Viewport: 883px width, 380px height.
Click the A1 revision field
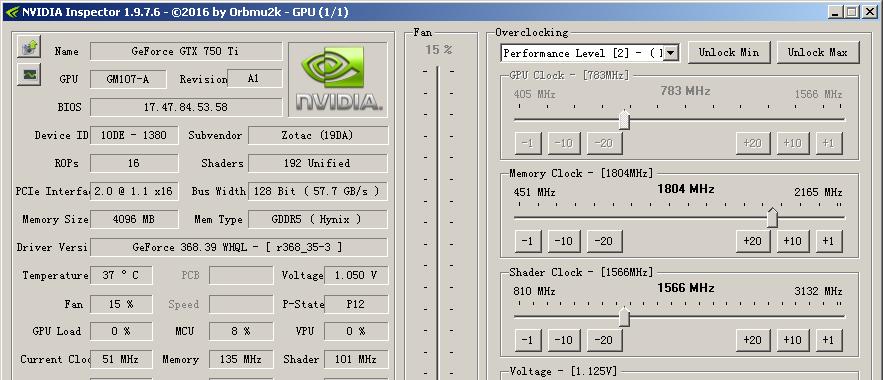click(x=255, y=79)
